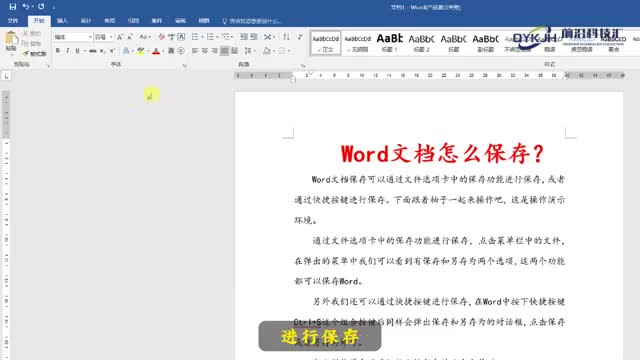Apply the 标题 1 (Heading 1) style

(389, 43)
